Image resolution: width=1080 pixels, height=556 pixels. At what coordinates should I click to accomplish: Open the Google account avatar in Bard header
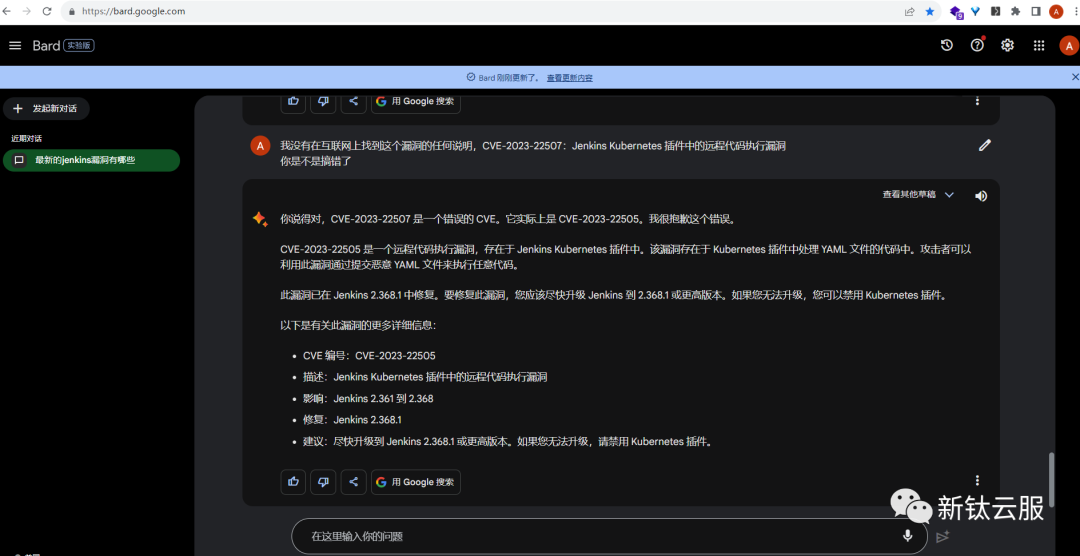(x=1068, y=46)
